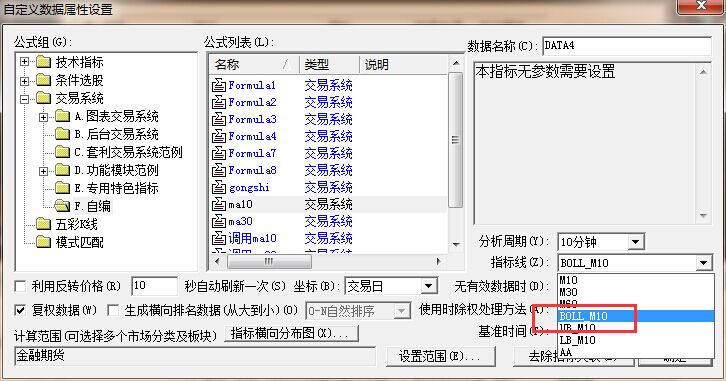Click the 设置范围 button

point(440,356)
